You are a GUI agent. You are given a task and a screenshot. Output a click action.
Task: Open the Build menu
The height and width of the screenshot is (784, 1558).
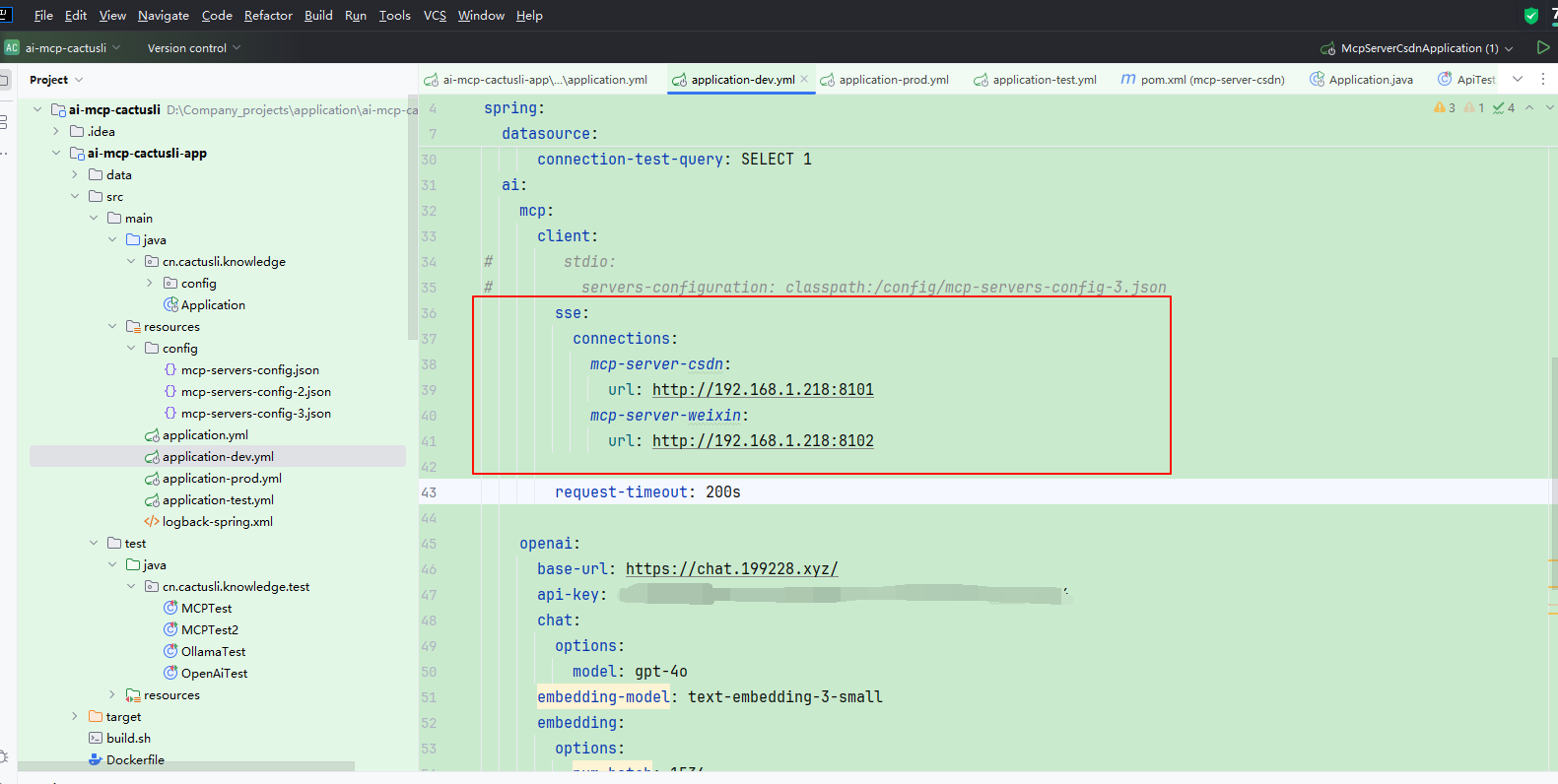pos(318,15)
